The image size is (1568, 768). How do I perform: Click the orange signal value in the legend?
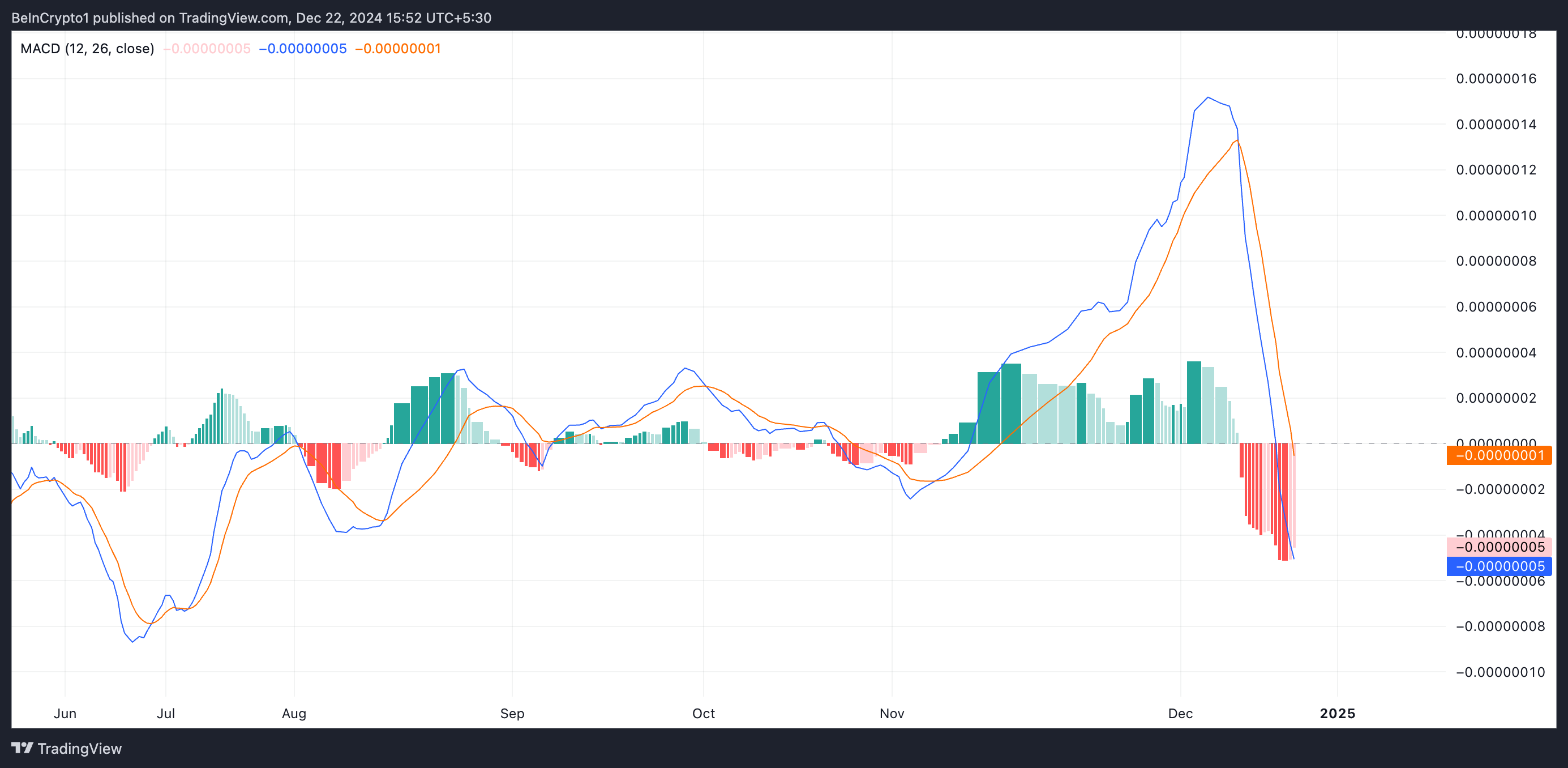click(x=397, y=49)
